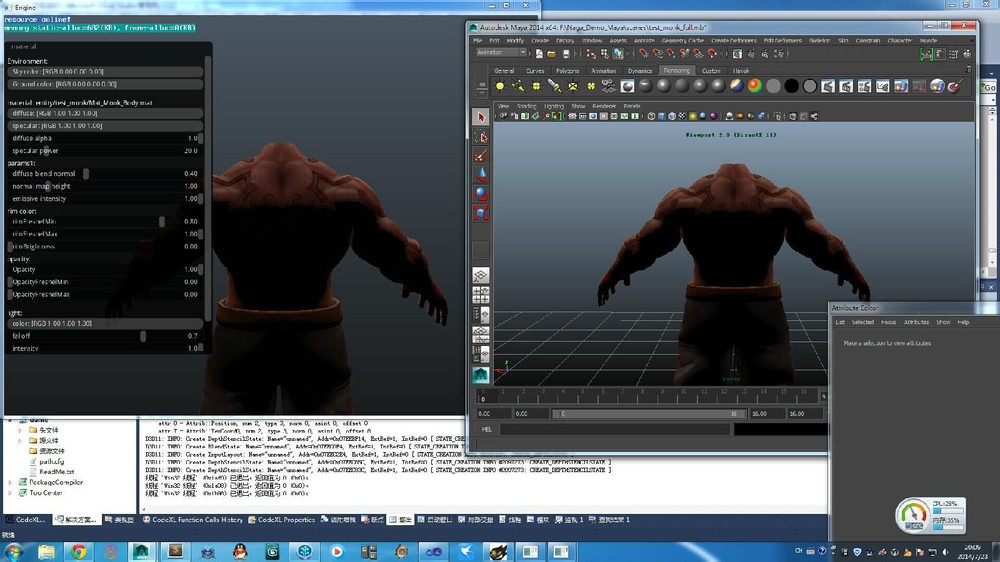Switch to Polygons shelf tab
1000x562 pixels.
[x=567, y=71]
